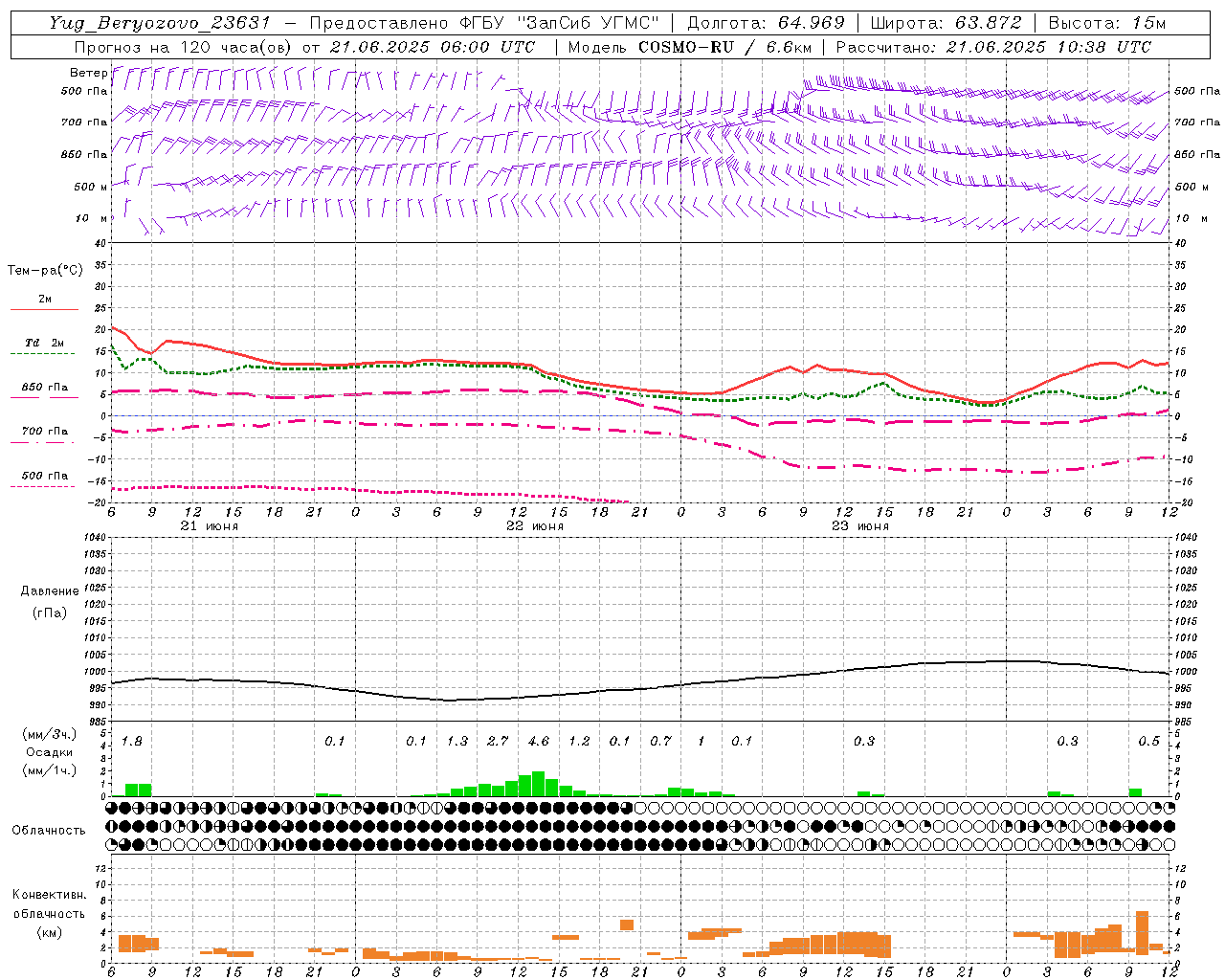Click the 1.2 precipitation total value
Screen dimensions: 1225x980
[x=579, y=741]
